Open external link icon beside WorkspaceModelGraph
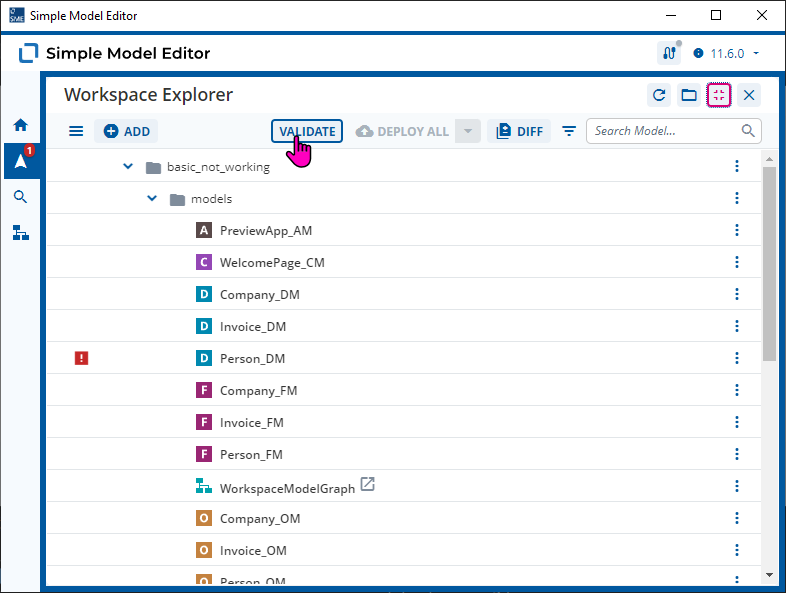 367,484
